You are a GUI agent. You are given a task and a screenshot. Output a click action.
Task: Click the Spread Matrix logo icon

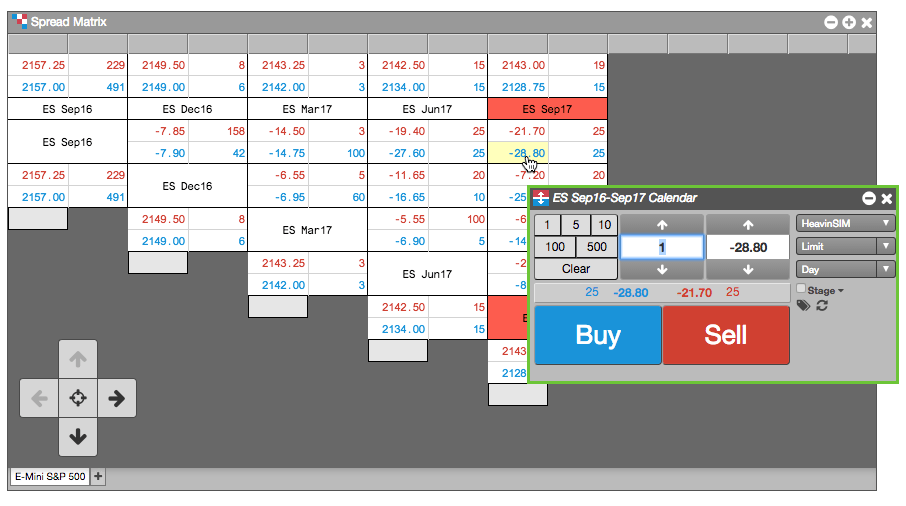click(20, 21)
